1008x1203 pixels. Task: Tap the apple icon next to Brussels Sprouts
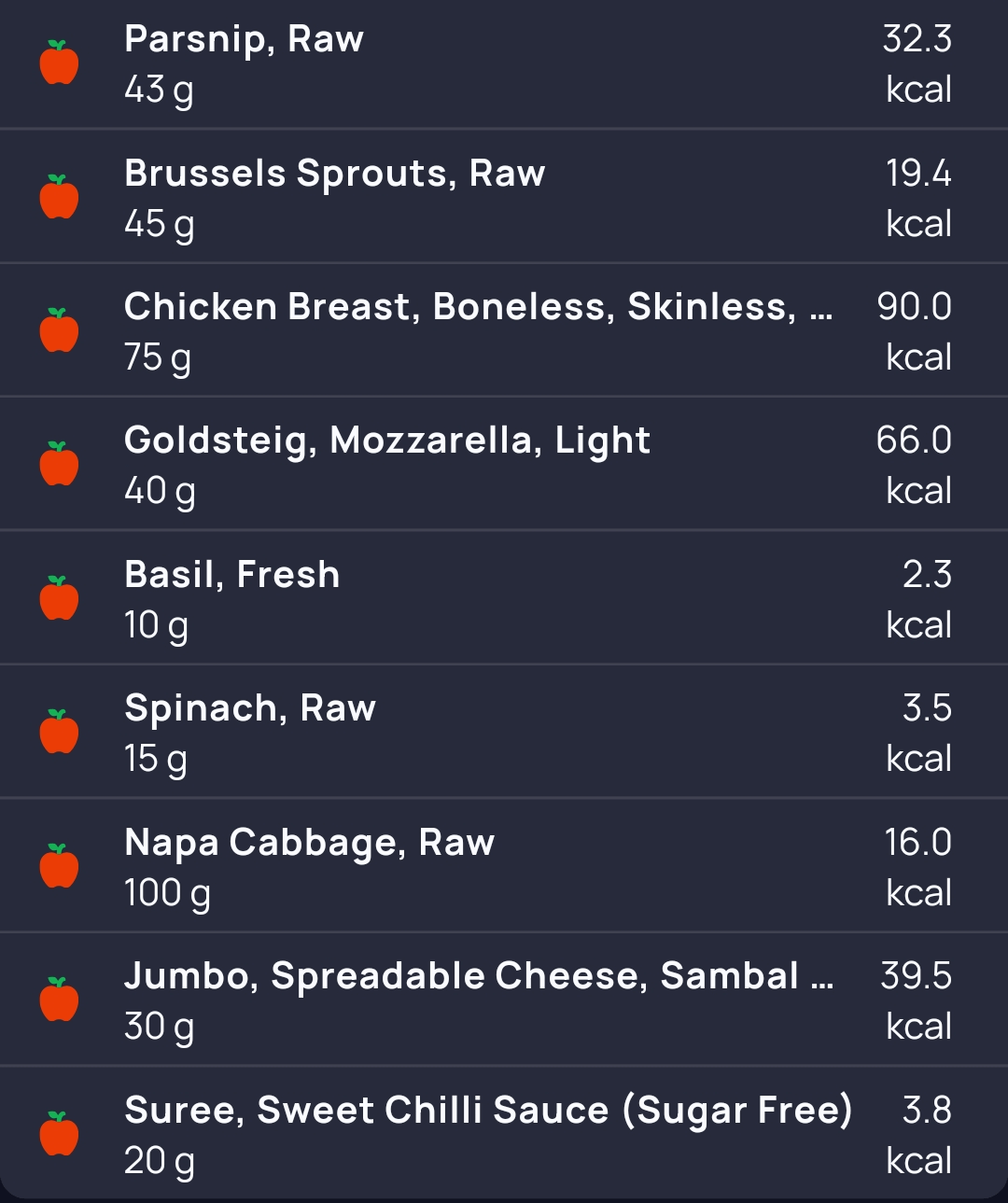pos(59,197)
